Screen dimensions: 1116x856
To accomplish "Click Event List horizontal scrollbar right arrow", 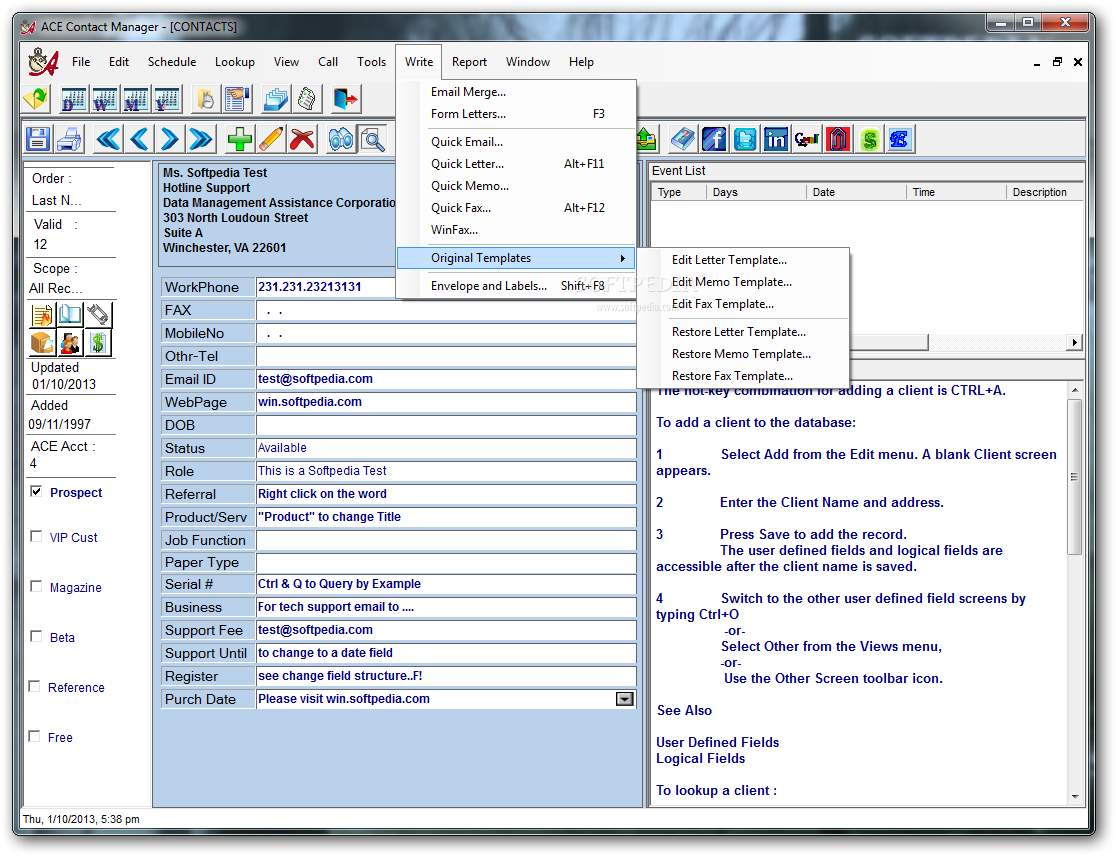I will 1074,342.
